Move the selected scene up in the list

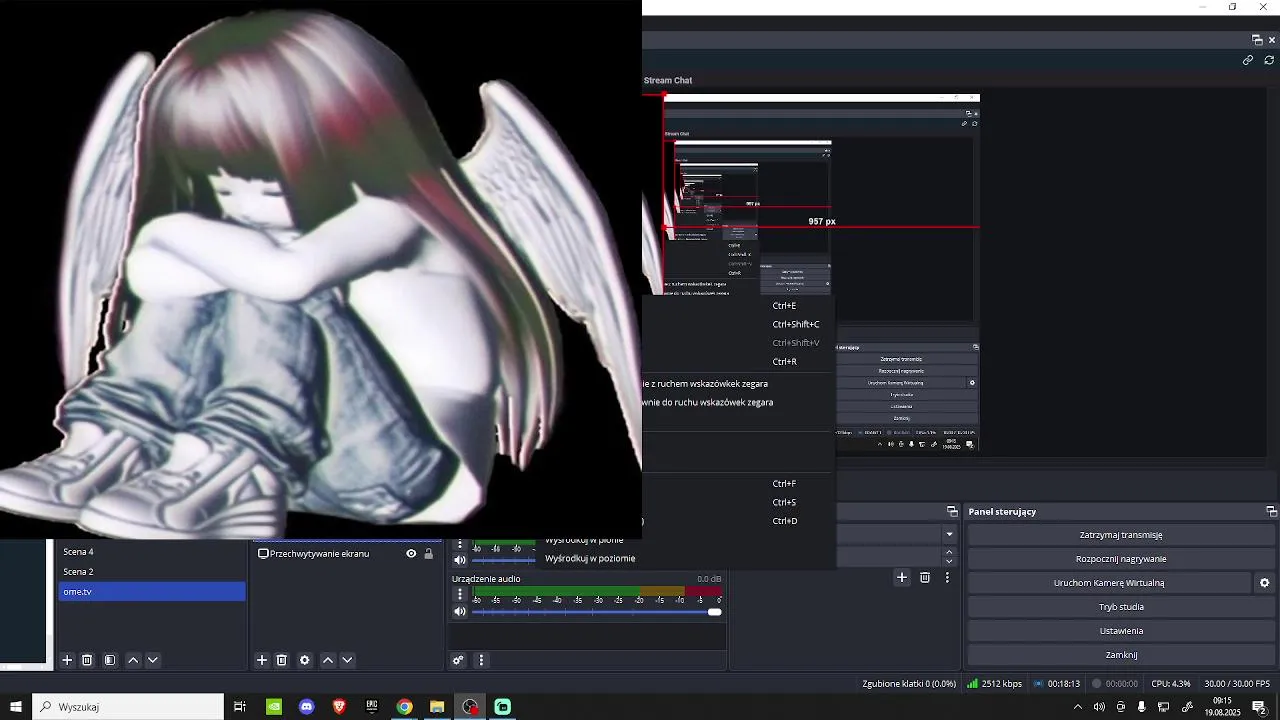pos(133,660)
